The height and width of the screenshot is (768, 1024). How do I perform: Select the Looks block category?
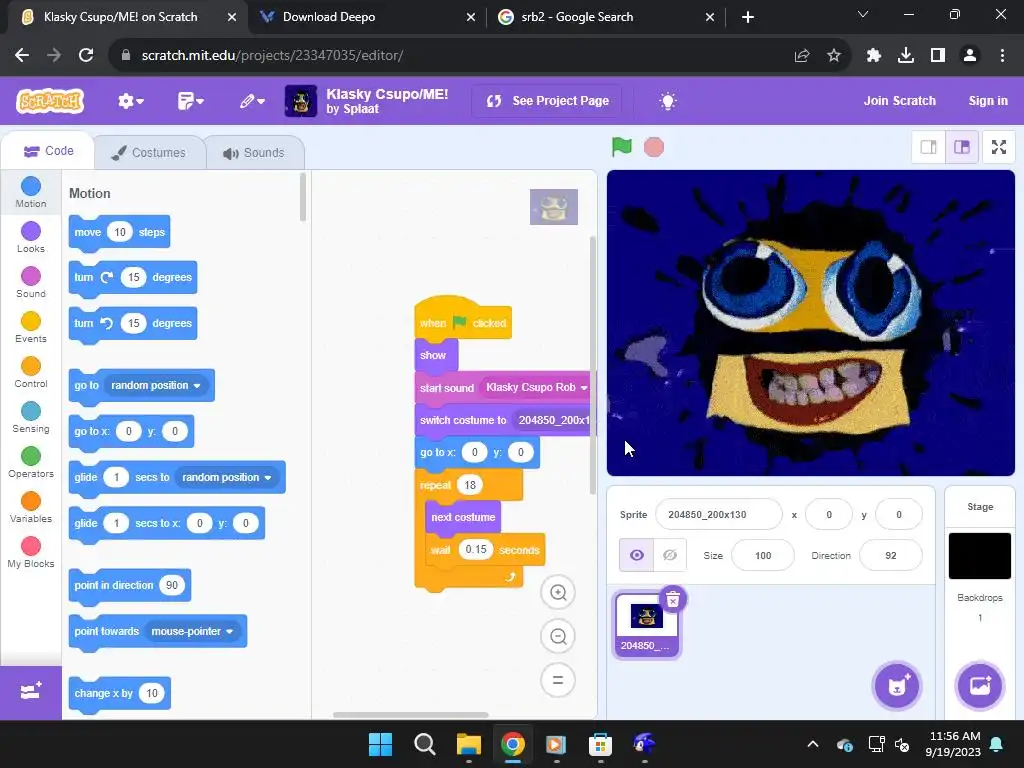(31, 238)
